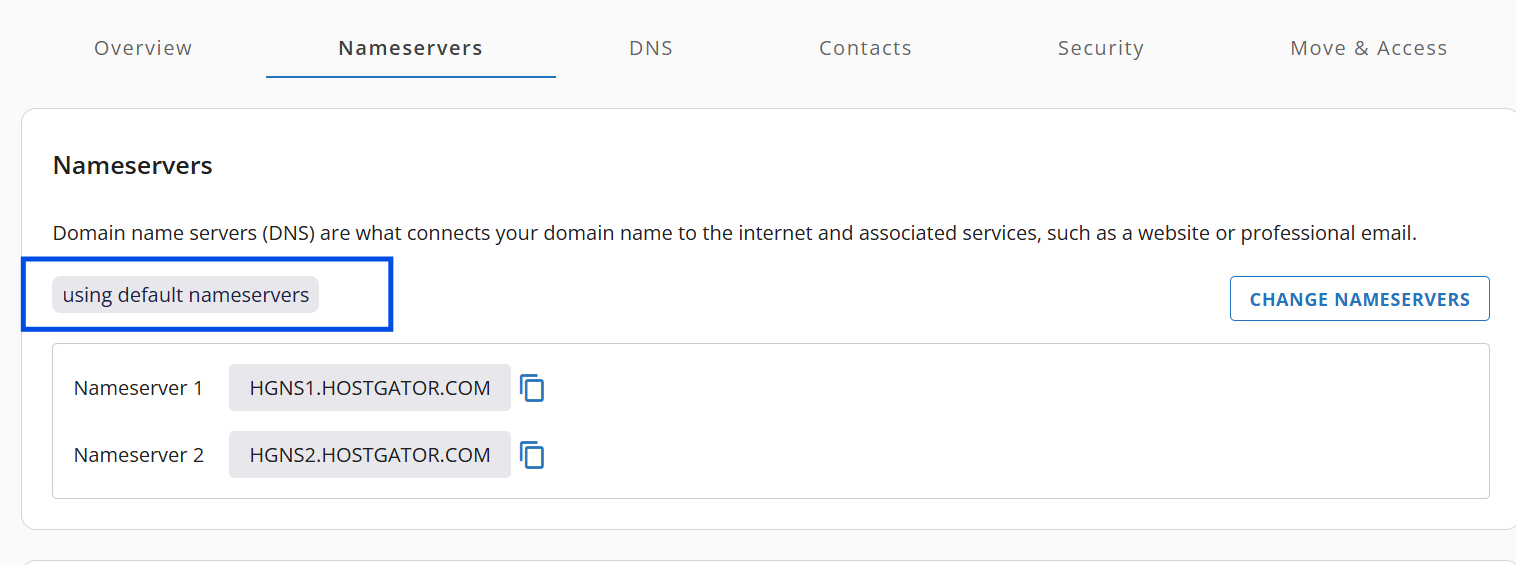Click the 'Nameserver 1' label
The image size is (1516, 565).
[x=138, y=388]
